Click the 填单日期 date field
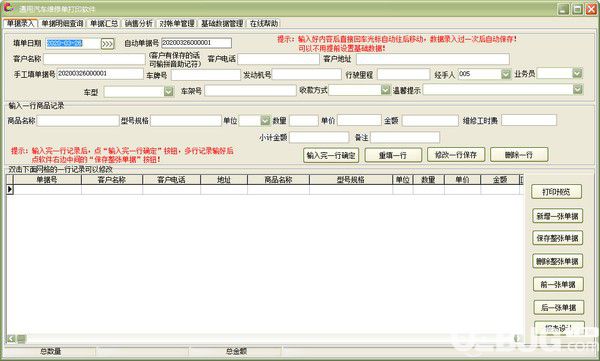600x361 pixels. pos(73,43)
